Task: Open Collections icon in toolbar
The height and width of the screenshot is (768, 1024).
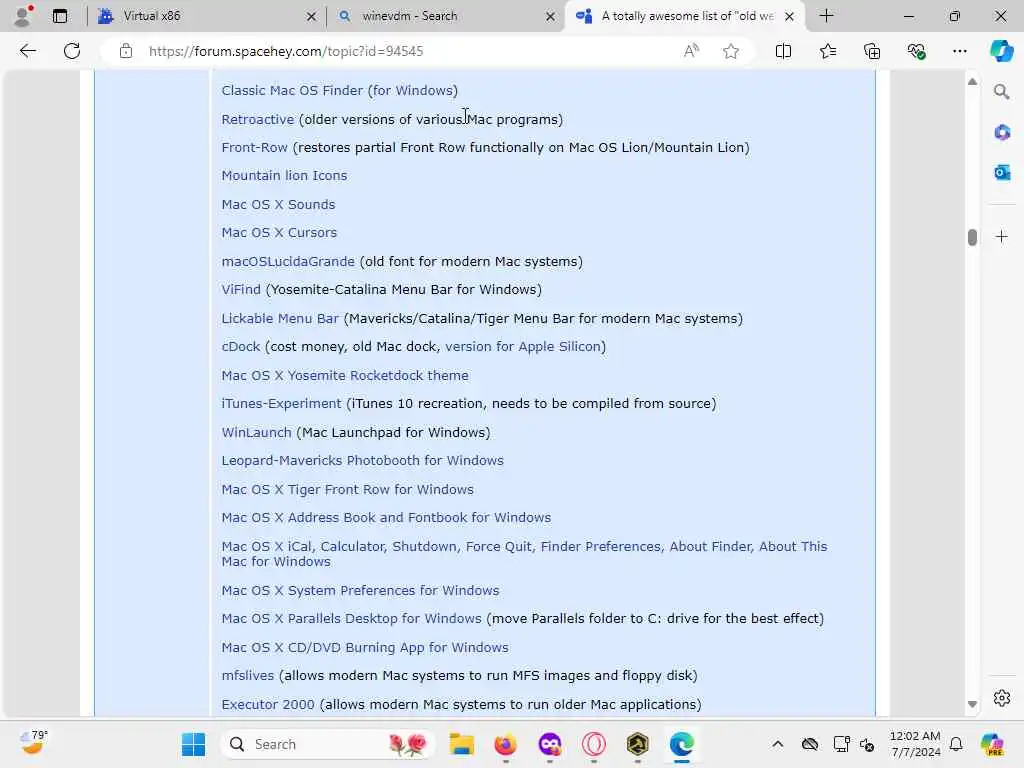Action: point(872,51)
